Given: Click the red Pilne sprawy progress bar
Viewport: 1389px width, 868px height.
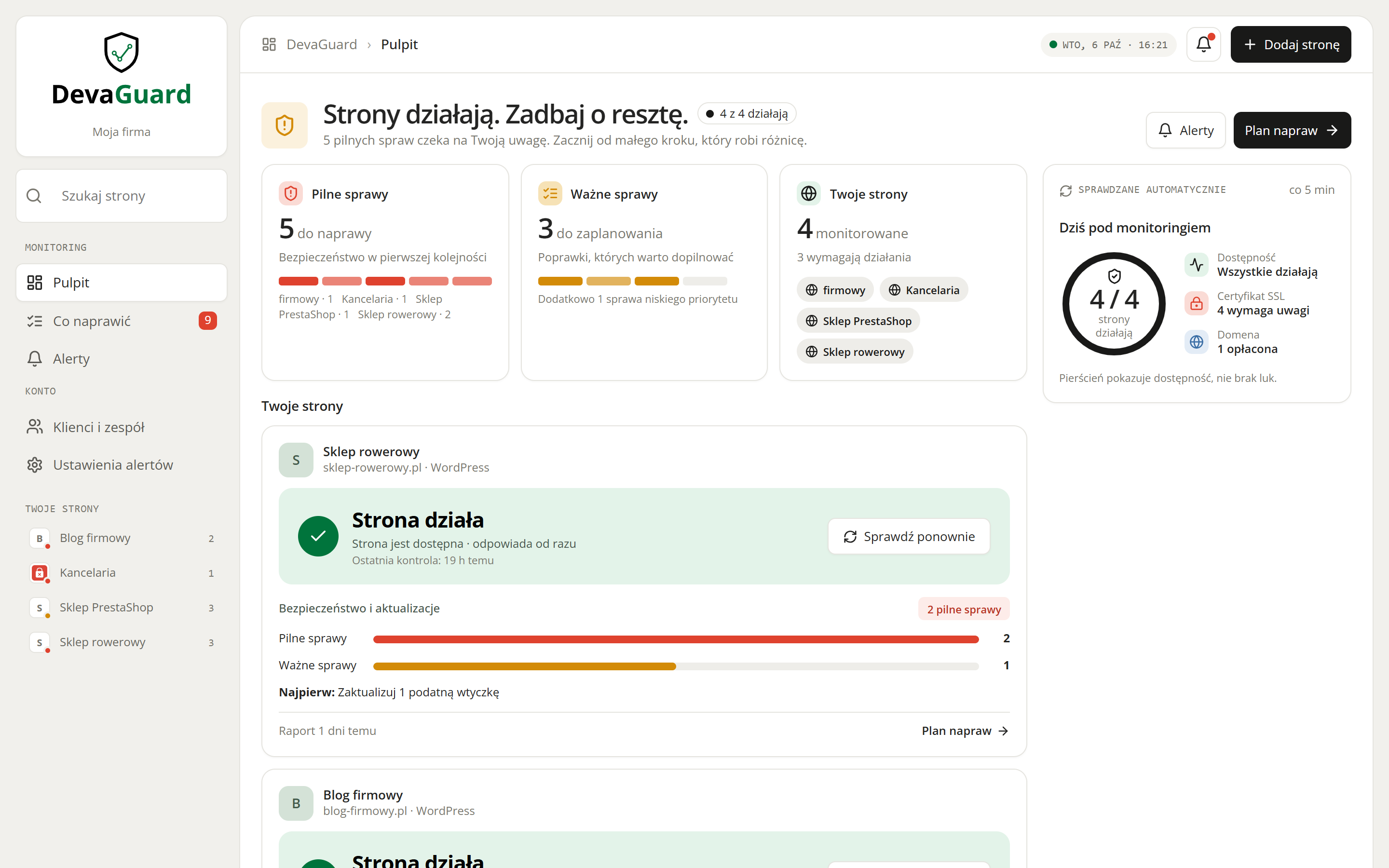Looking at the screenshot, I should coord(676,639).
